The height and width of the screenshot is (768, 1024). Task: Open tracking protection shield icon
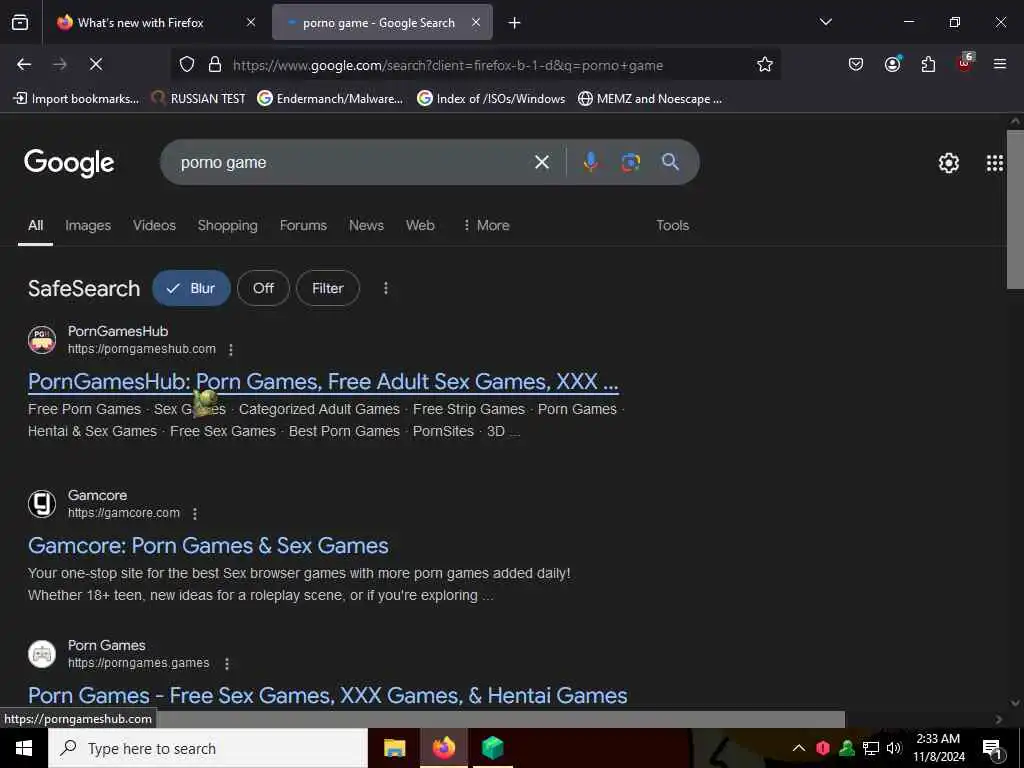(x=187, y=65)
